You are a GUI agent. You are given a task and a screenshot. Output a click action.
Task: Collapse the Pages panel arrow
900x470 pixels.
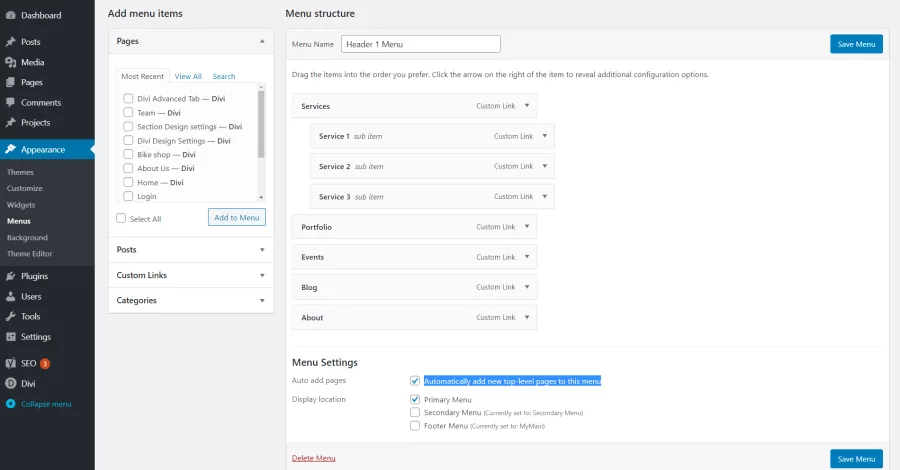point(262,41)
